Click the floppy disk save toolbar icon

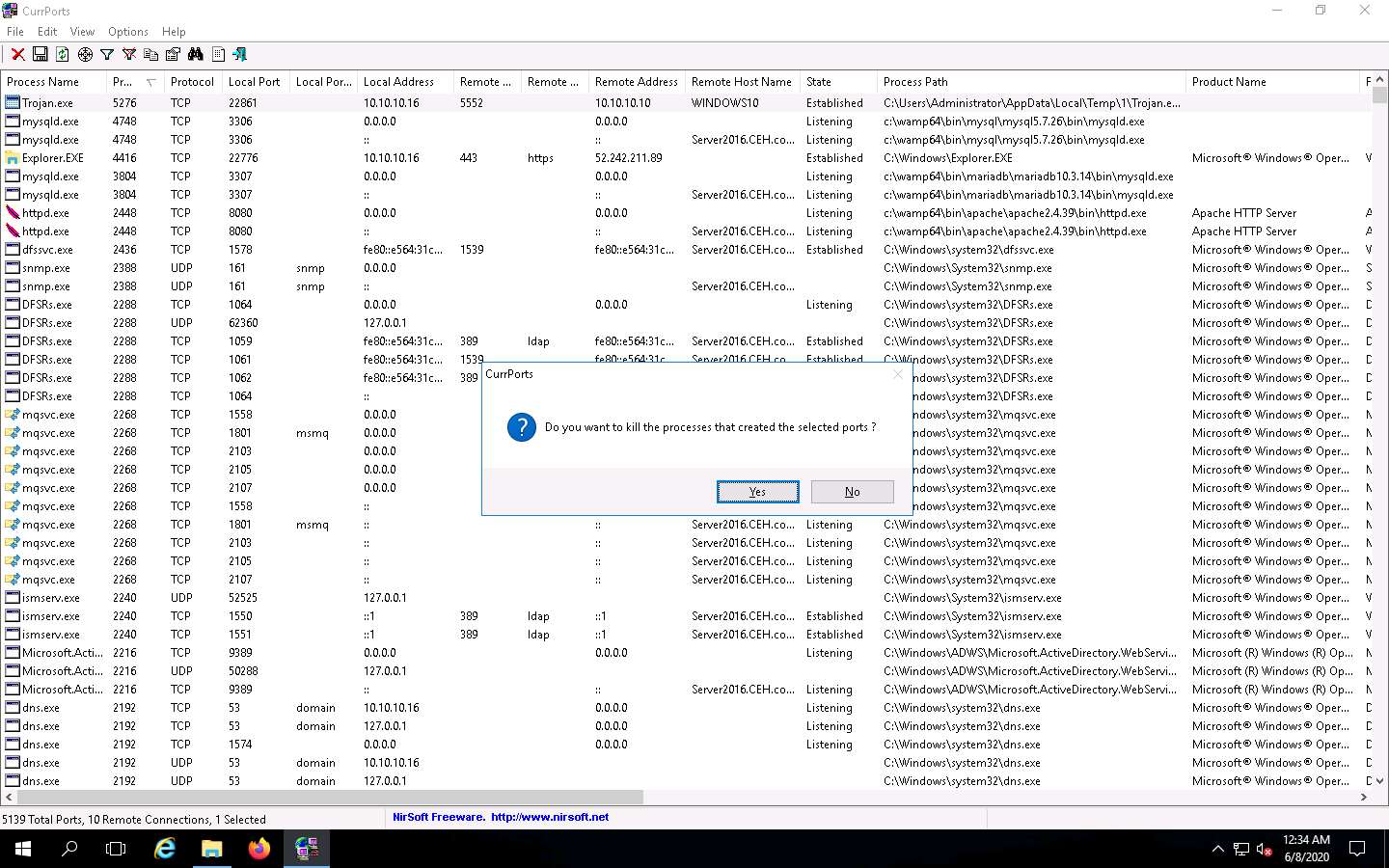coord(41,55)
